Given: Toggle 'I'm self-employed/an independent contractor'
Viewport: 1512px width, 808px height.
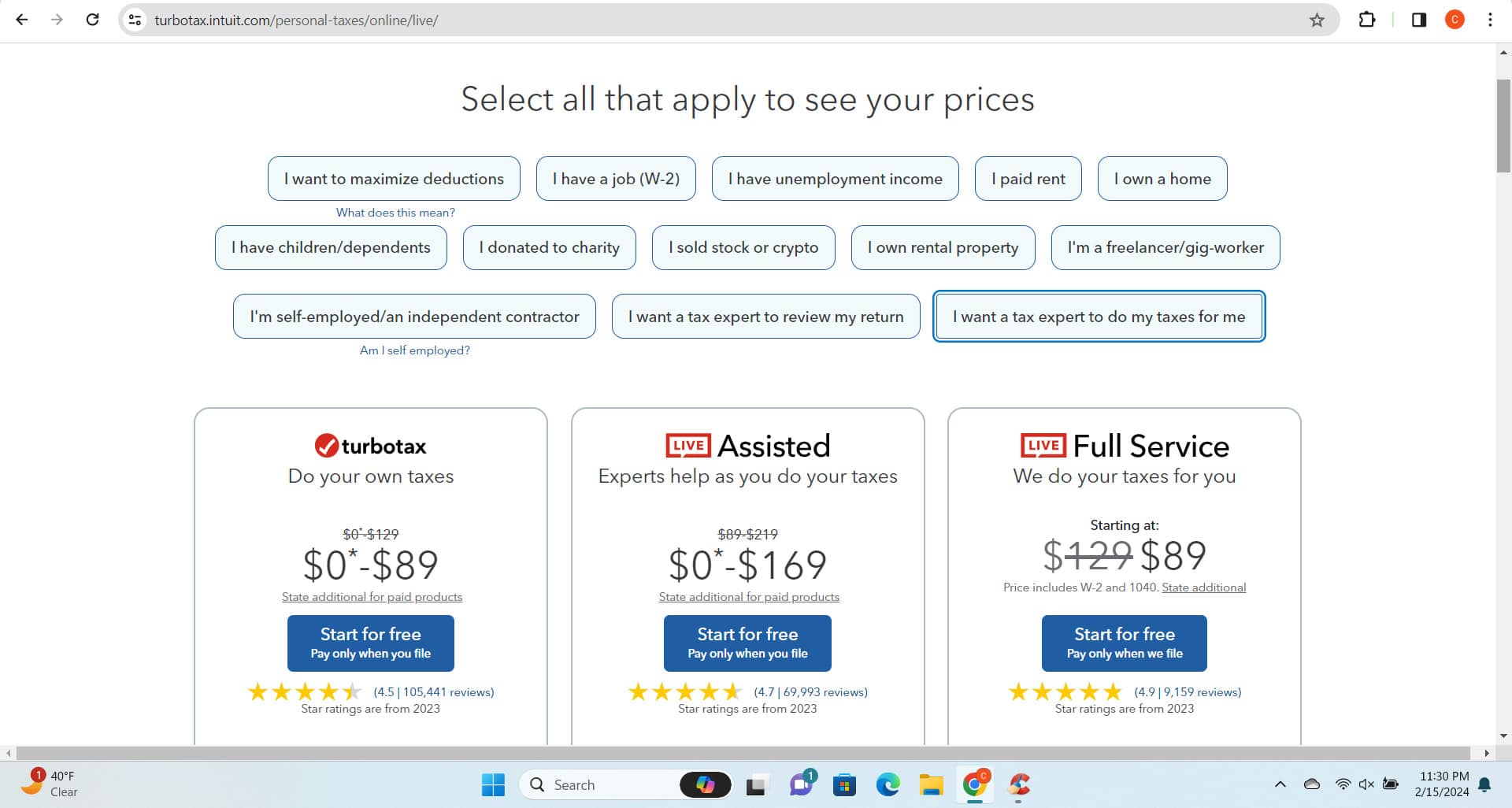Looking at the screenshot, I should (414, 317).
